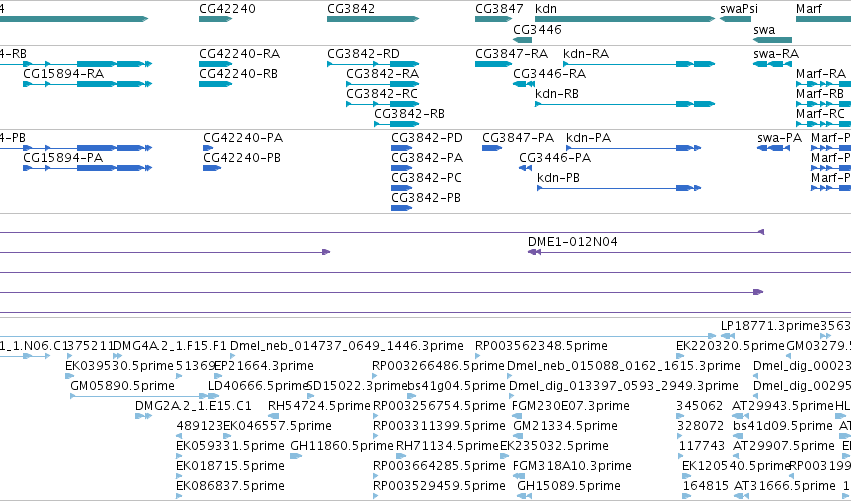
Task: Open the CG3842-RD transcript label
Action: click(363, 54)
